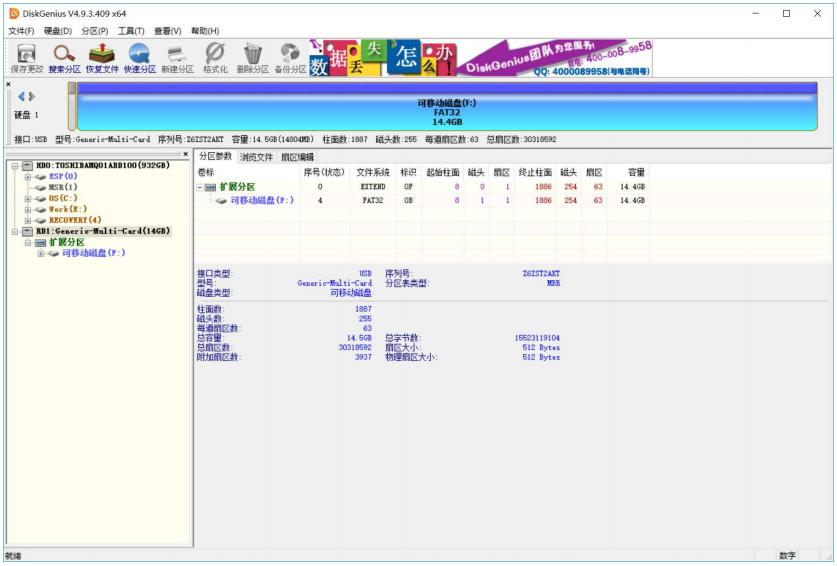Click the 格式化 format icon
This screenshot has height=566, width=837.
click(x=215, y=58)
